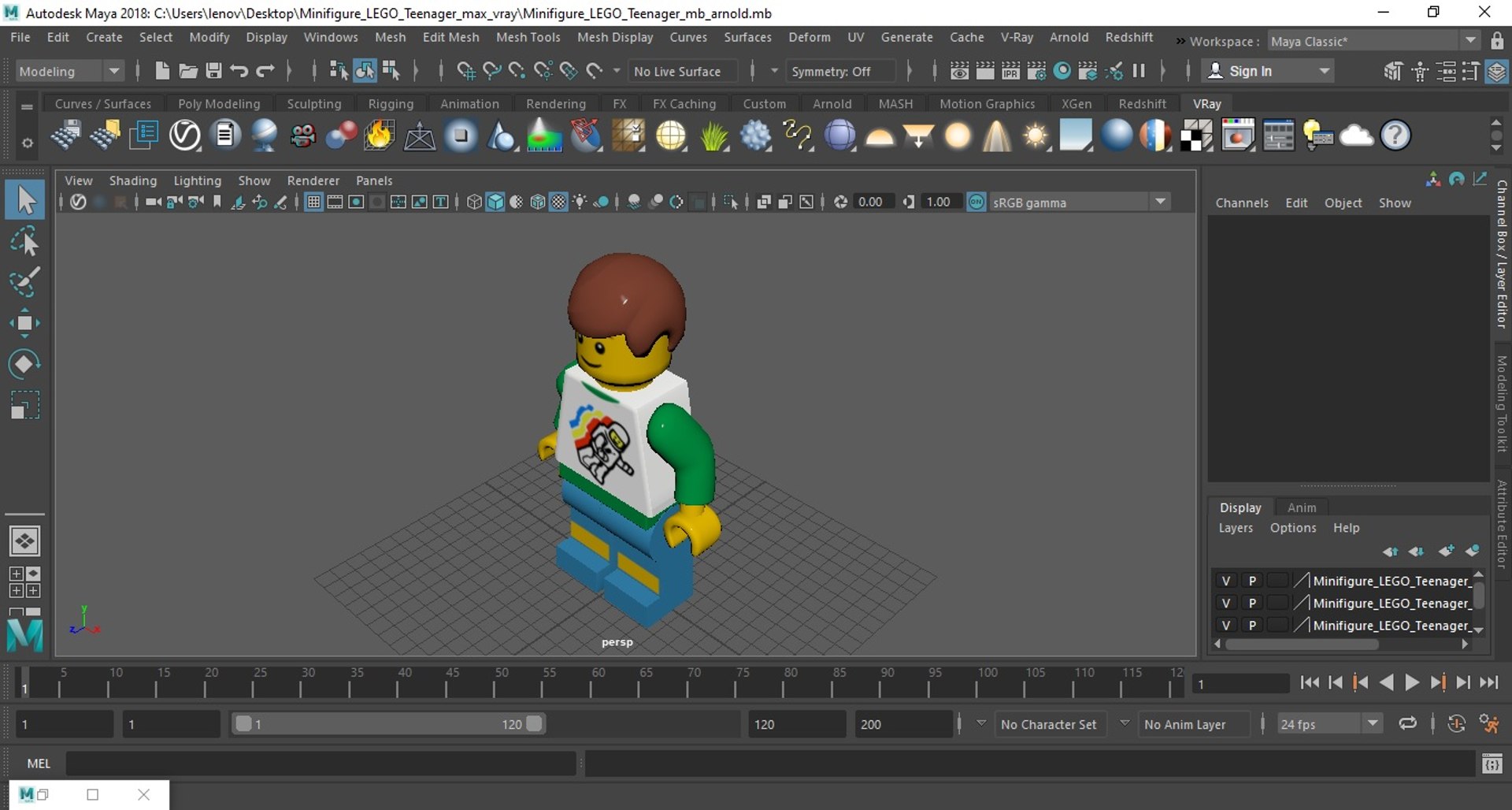Choose the Lasso select tool
Image resolution: width=1512 pixels, height=810 pixels.
point(24,241)
